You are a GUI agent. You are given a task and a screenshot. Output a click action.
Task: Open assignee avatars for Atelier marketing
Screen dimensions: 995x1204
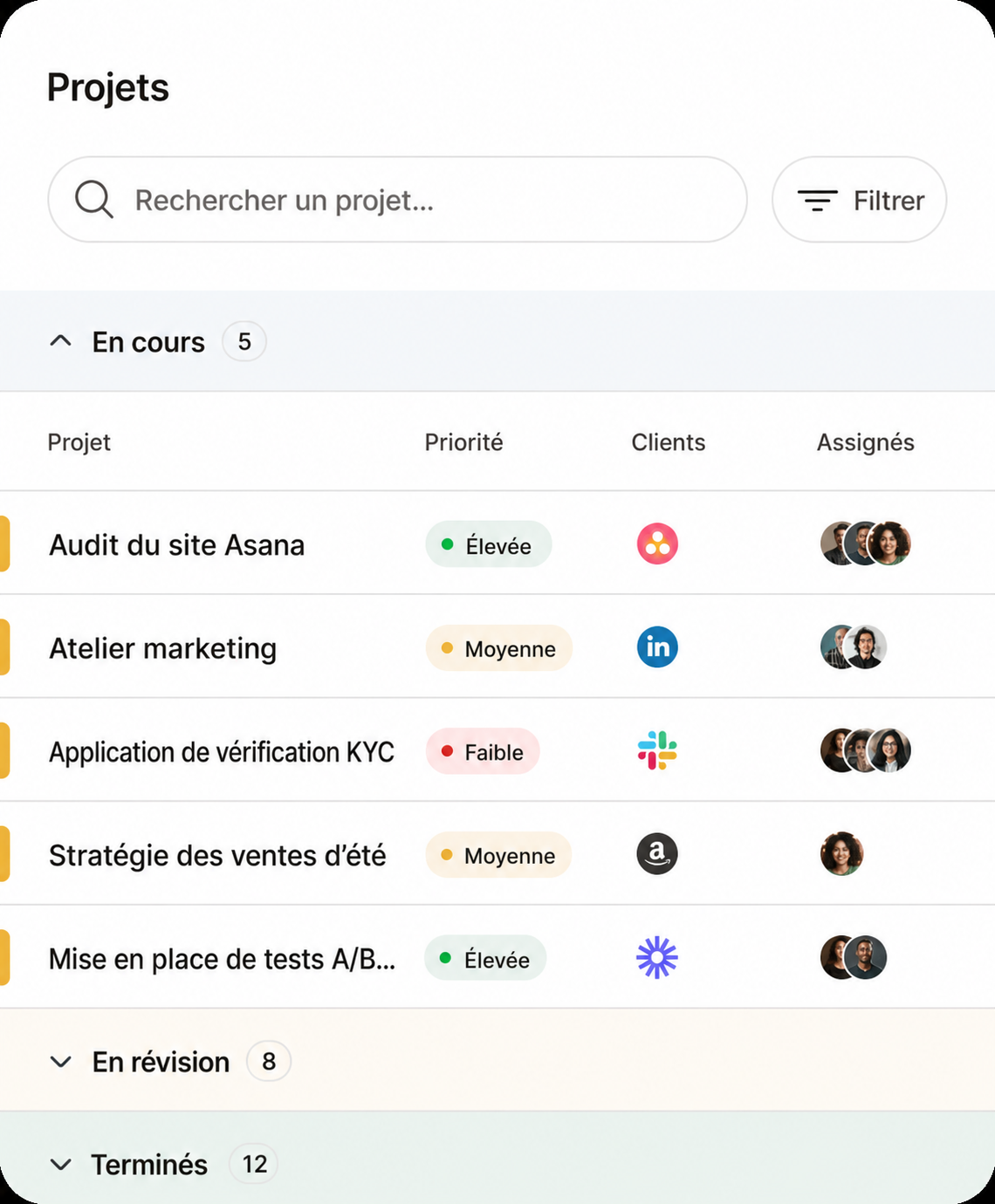pos(854,647)
